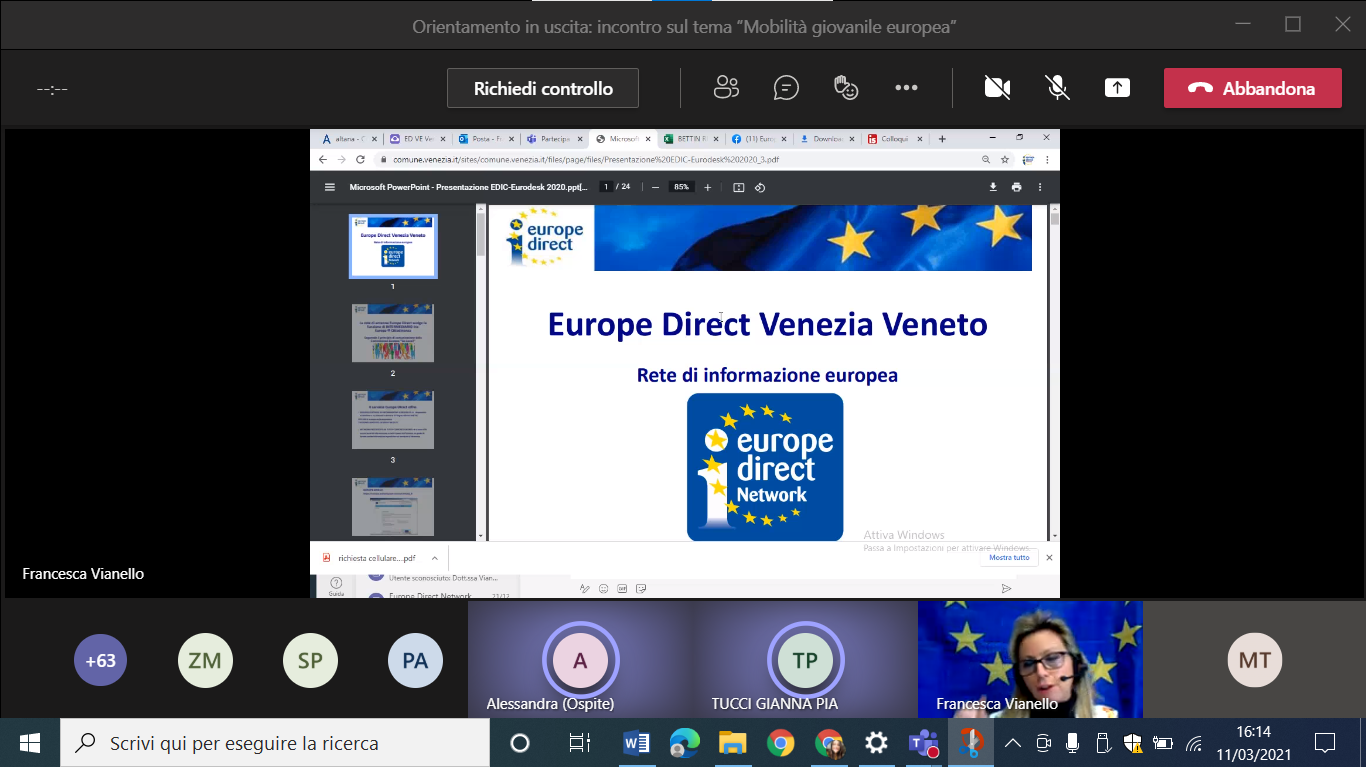Zoom out the shared PDF with minus
Screen dimensions: 1366x767
coord(655,187)
